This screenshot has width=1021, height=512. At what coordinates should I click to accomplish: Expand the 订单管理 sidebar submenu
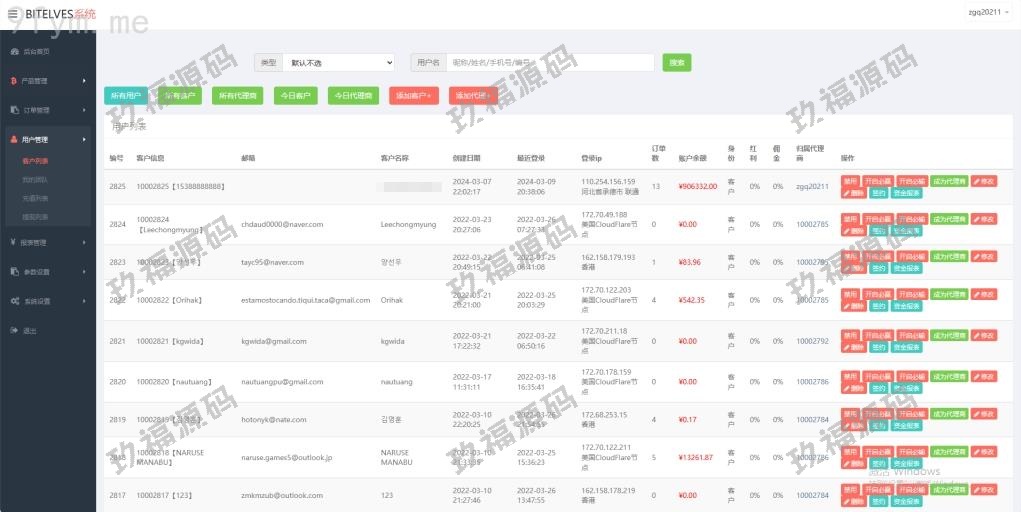(x=46, y=110)
